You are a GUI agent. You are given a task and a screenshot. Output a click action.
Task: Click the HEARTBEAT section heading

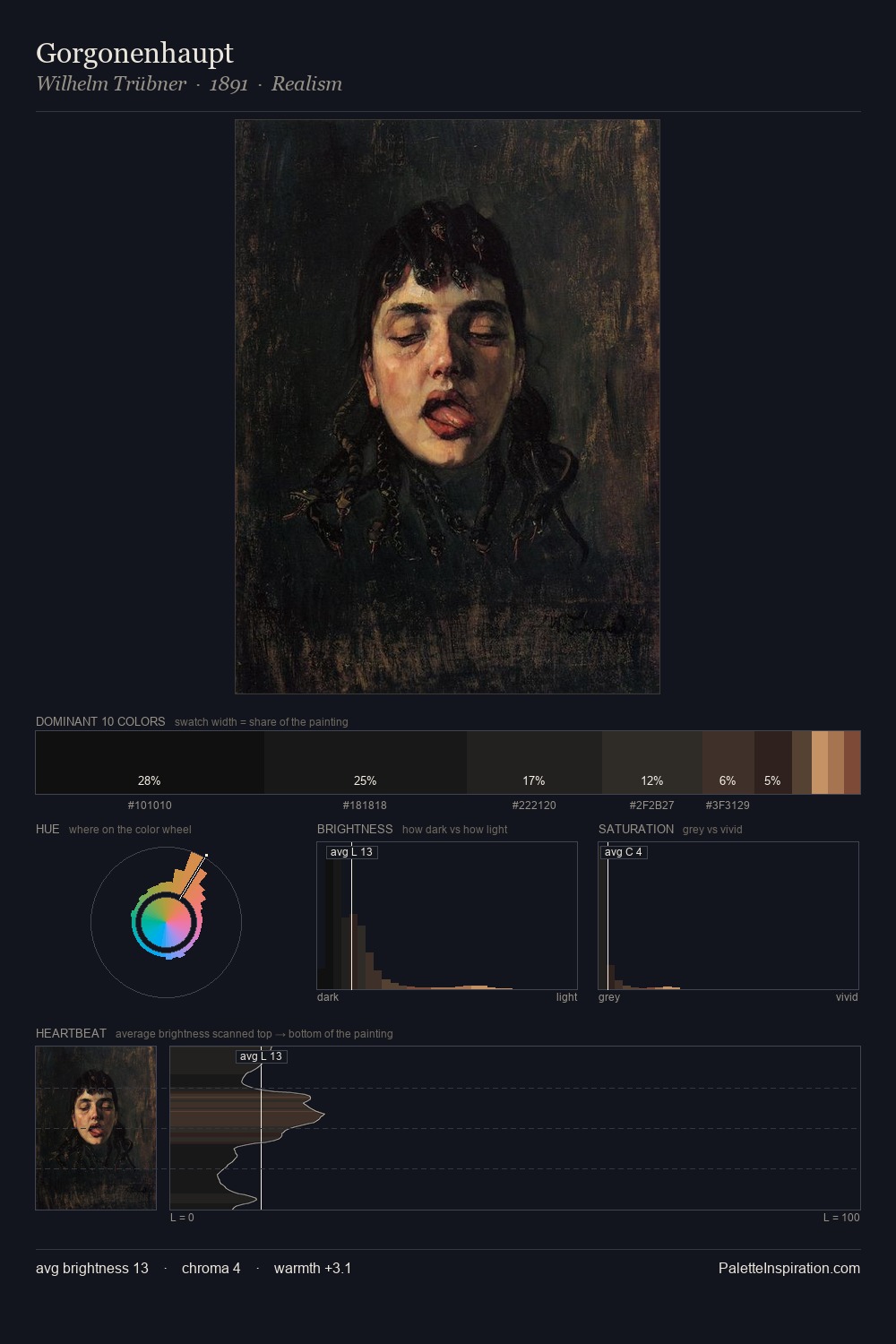71,1034
